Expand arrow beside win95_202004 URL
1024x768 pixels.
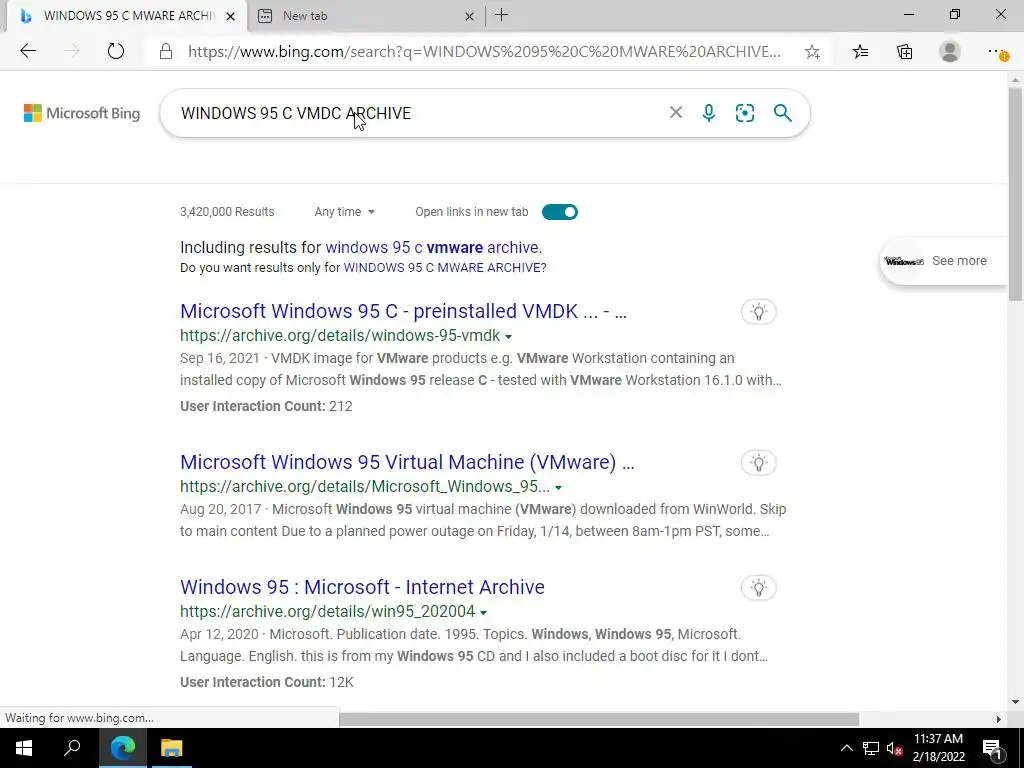483,613
